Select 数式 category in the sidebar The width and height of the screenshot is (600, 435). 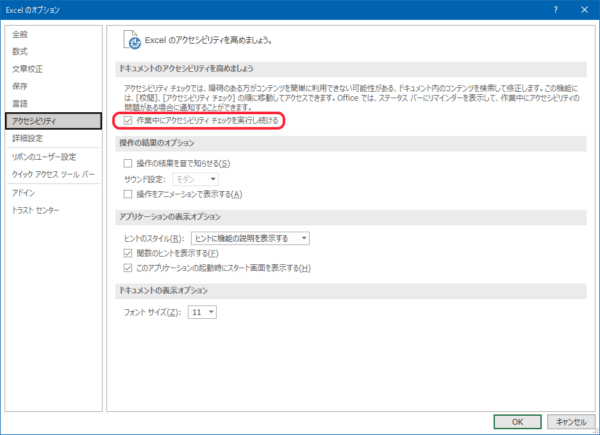20,51
